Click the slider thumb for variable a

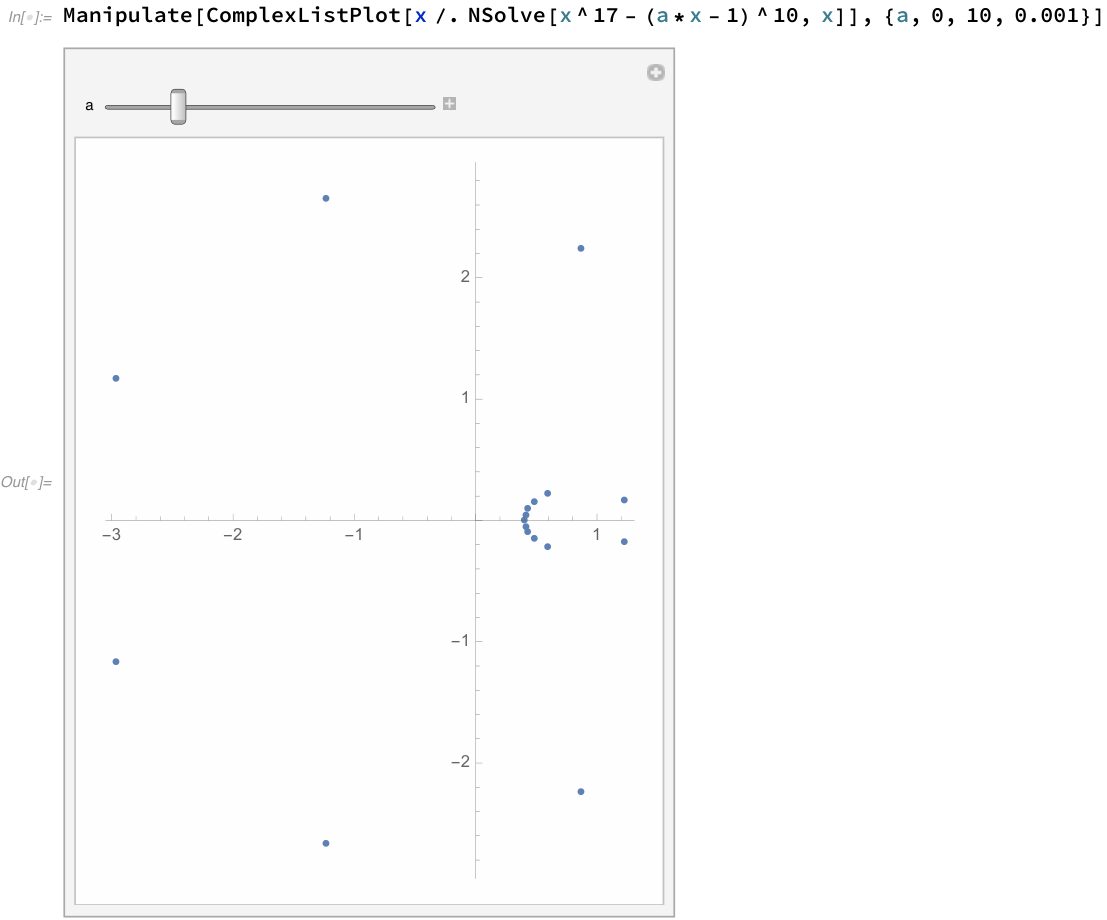point(179,107)
